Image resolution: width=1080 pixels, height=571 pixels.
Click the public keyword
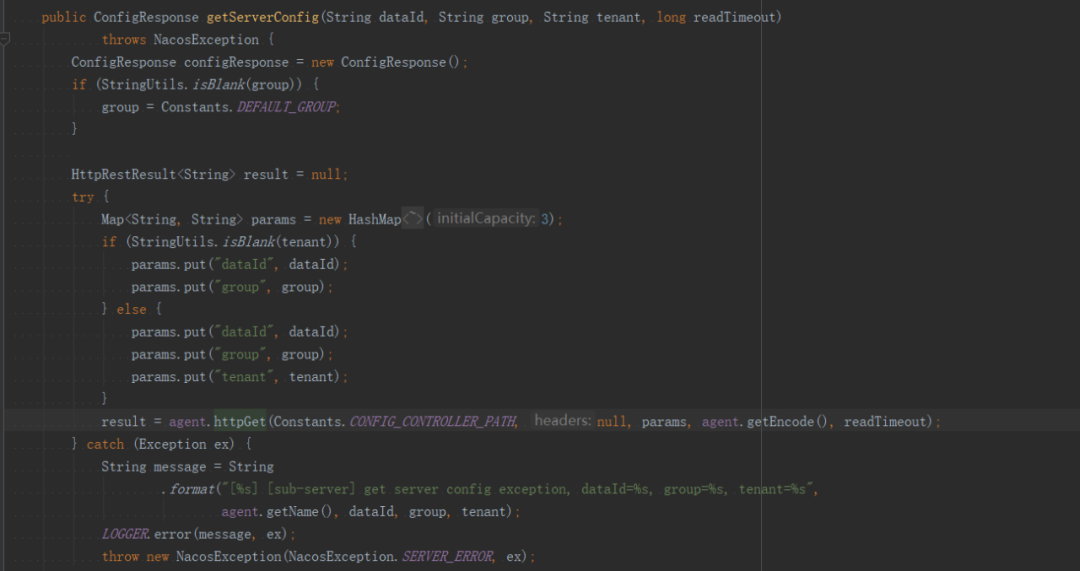(64, 17)
